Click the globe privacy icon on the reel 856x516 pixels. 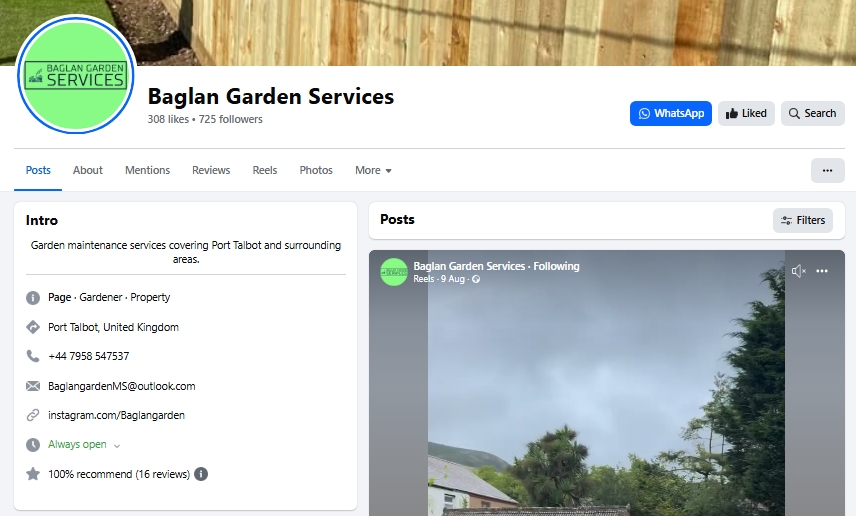[476, 279]
